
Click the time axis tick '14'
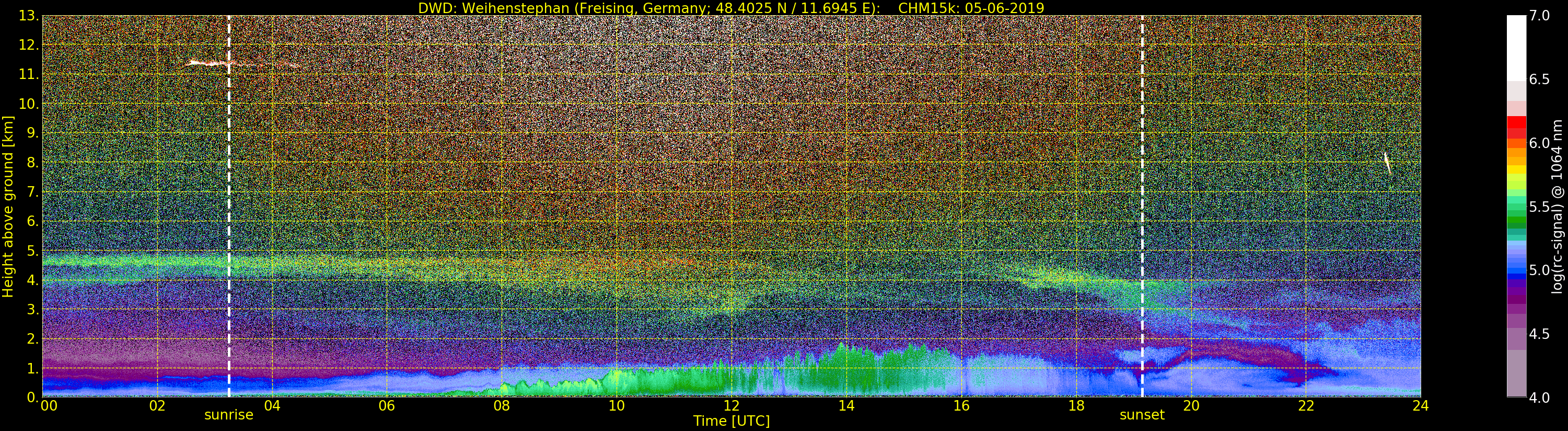coord(846,405)
